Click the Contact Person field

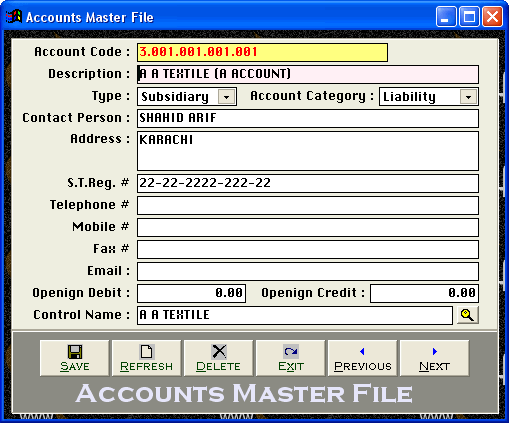coord(308,118)
